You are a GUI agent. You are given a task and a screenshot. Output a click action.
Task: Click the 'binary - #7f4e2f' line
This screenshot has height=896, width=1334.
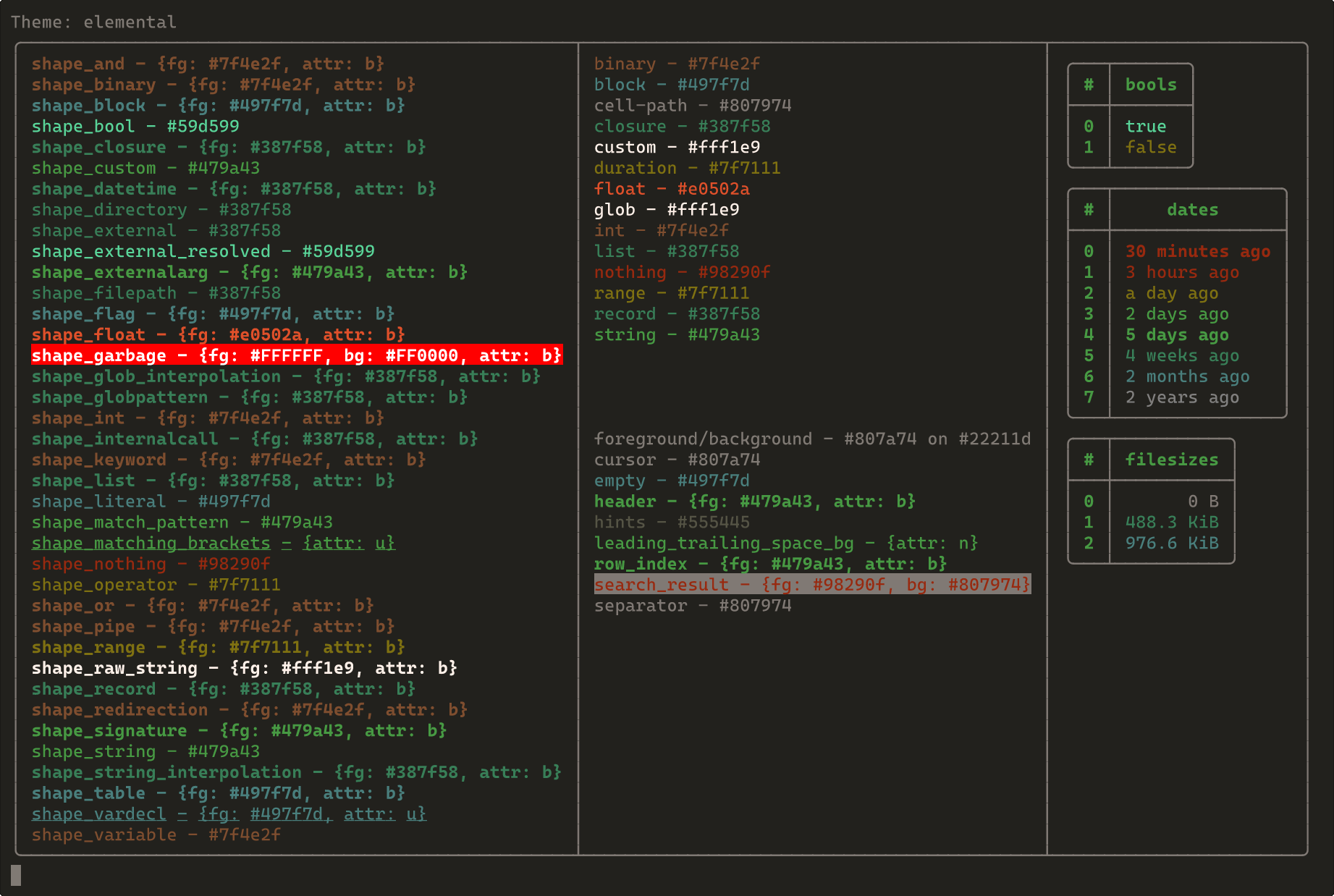pos(677,64)
